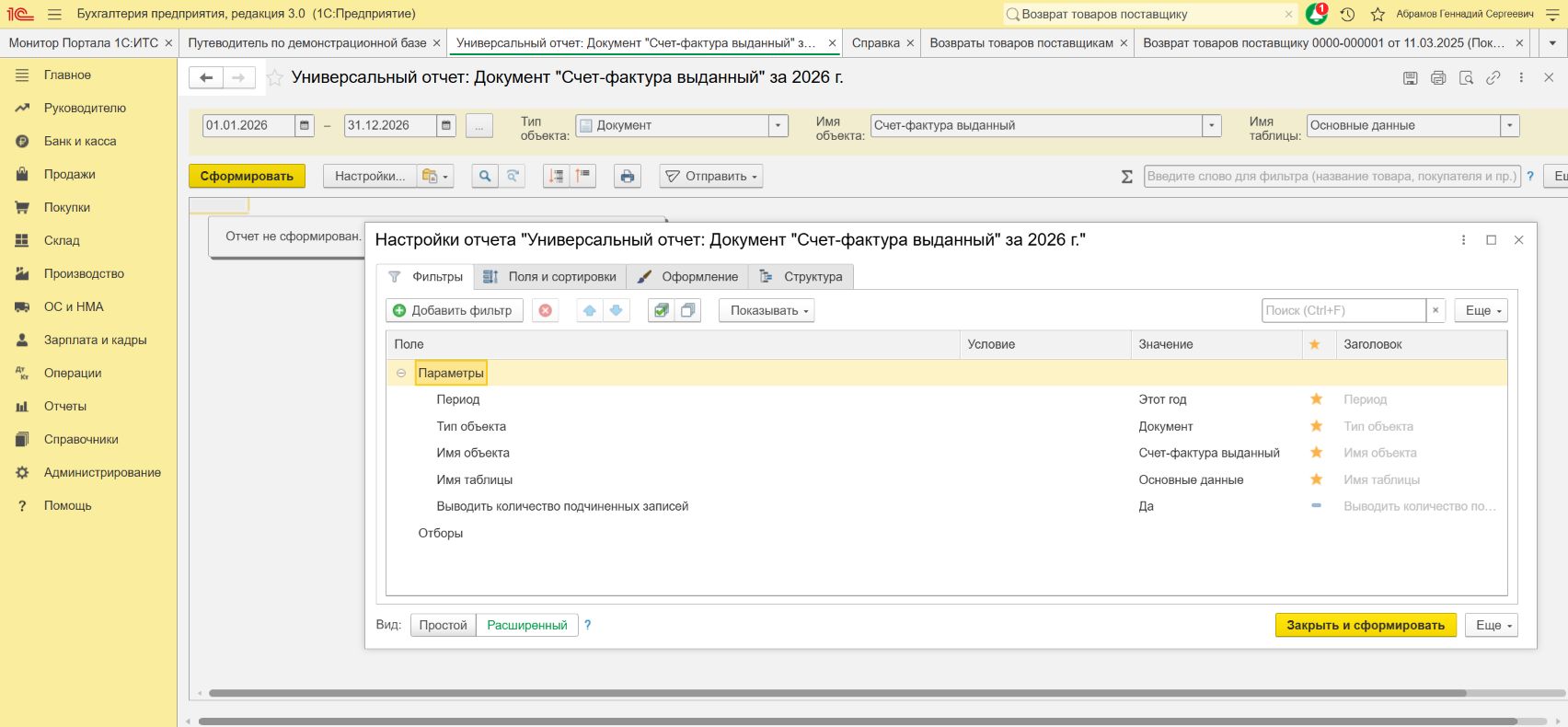Open Еще menu next to dialog search
Viewport: 1568px width, 727px height.
[x=1482, y=311]
